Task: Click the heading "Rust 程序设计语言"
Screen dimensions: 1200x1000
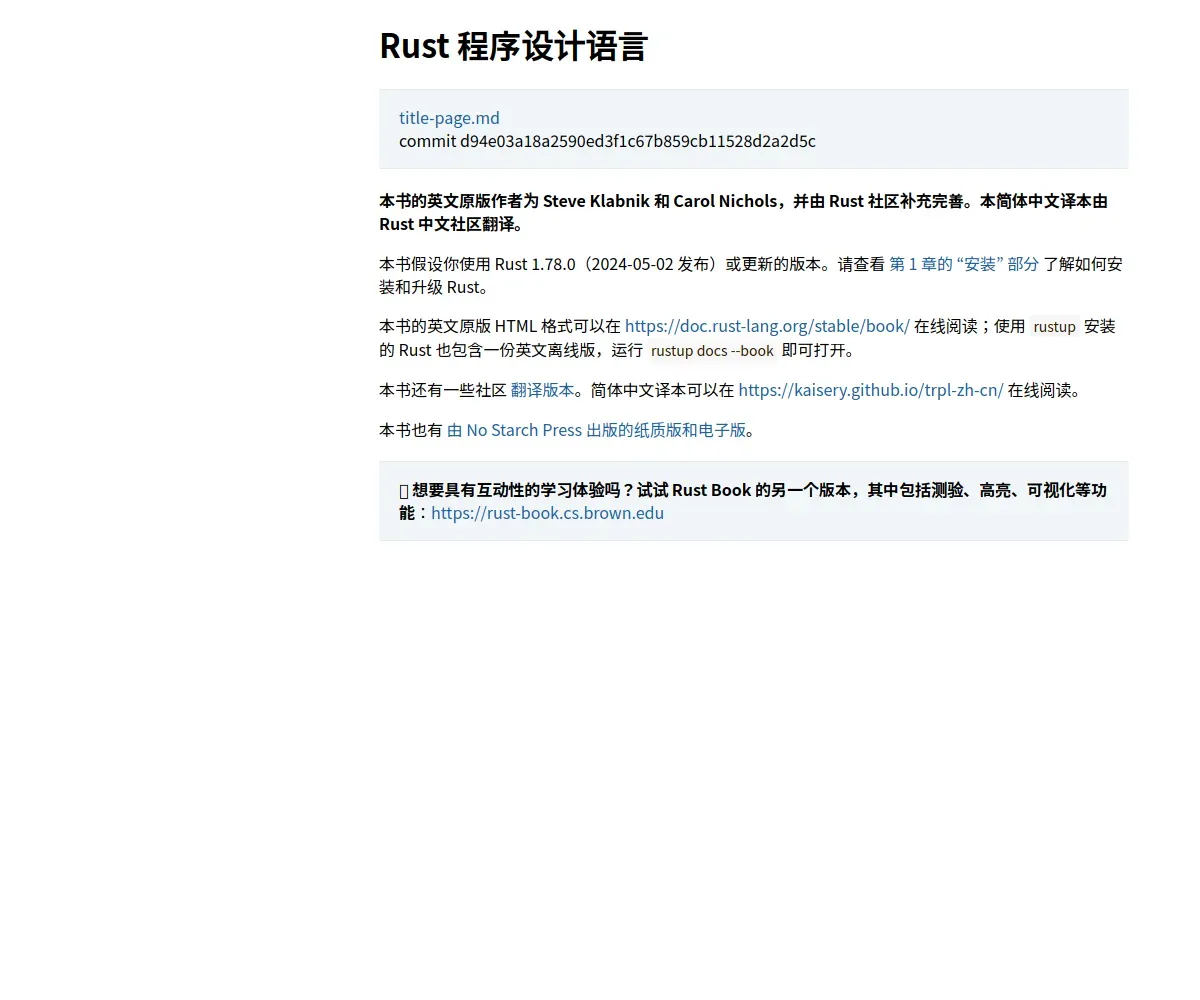Action: point(514,47)
